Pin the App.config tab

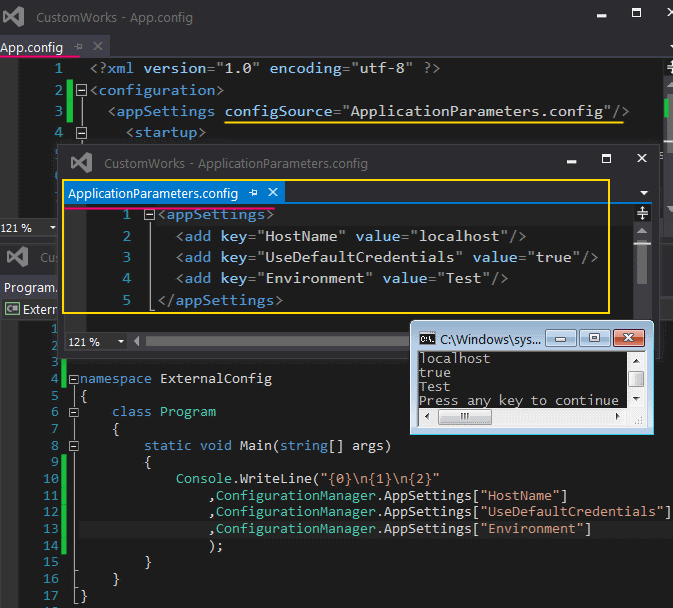click(x=80, y=47)
